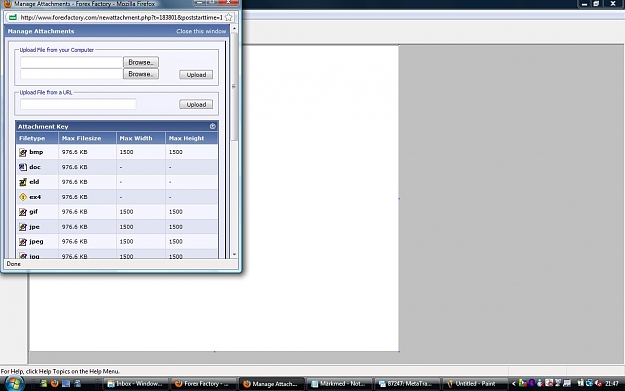Launch Firefox from the Quick Launch bar
Viewport: 625px width, 391px height.
click(x=55, y=383)
